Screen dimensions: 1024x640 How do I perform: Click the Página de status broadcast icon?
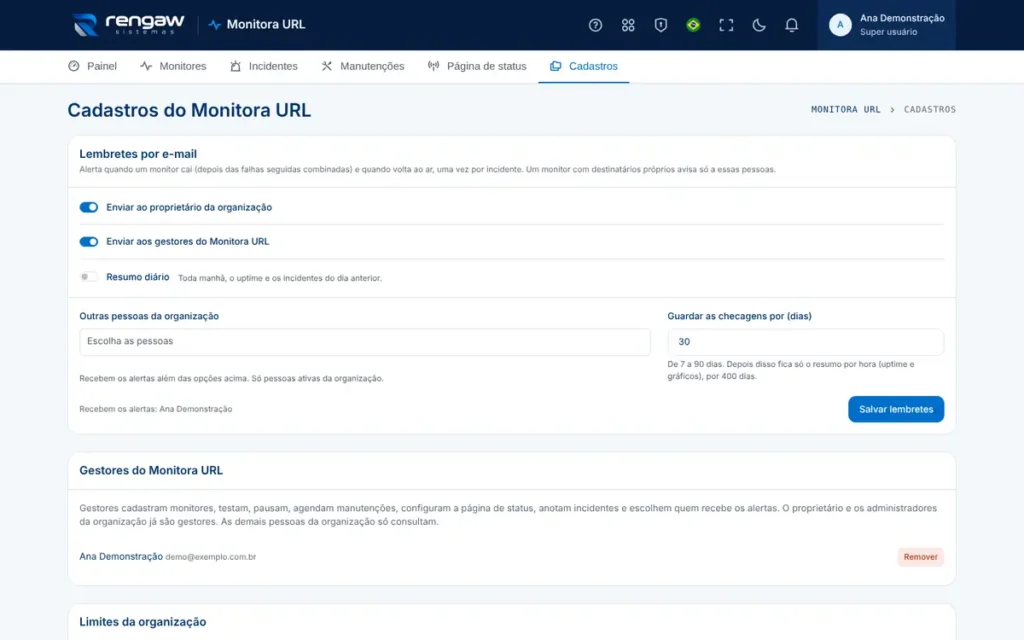coord(433,66)
